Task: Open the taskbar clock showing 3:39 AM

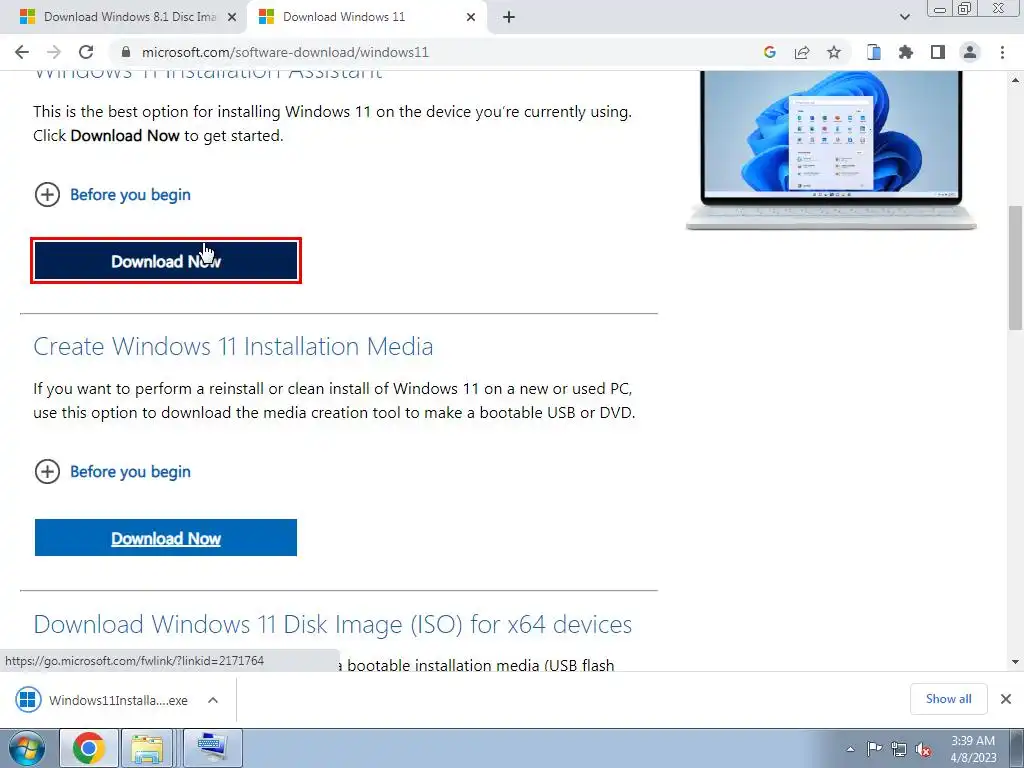Action: (x=973, y=749)
